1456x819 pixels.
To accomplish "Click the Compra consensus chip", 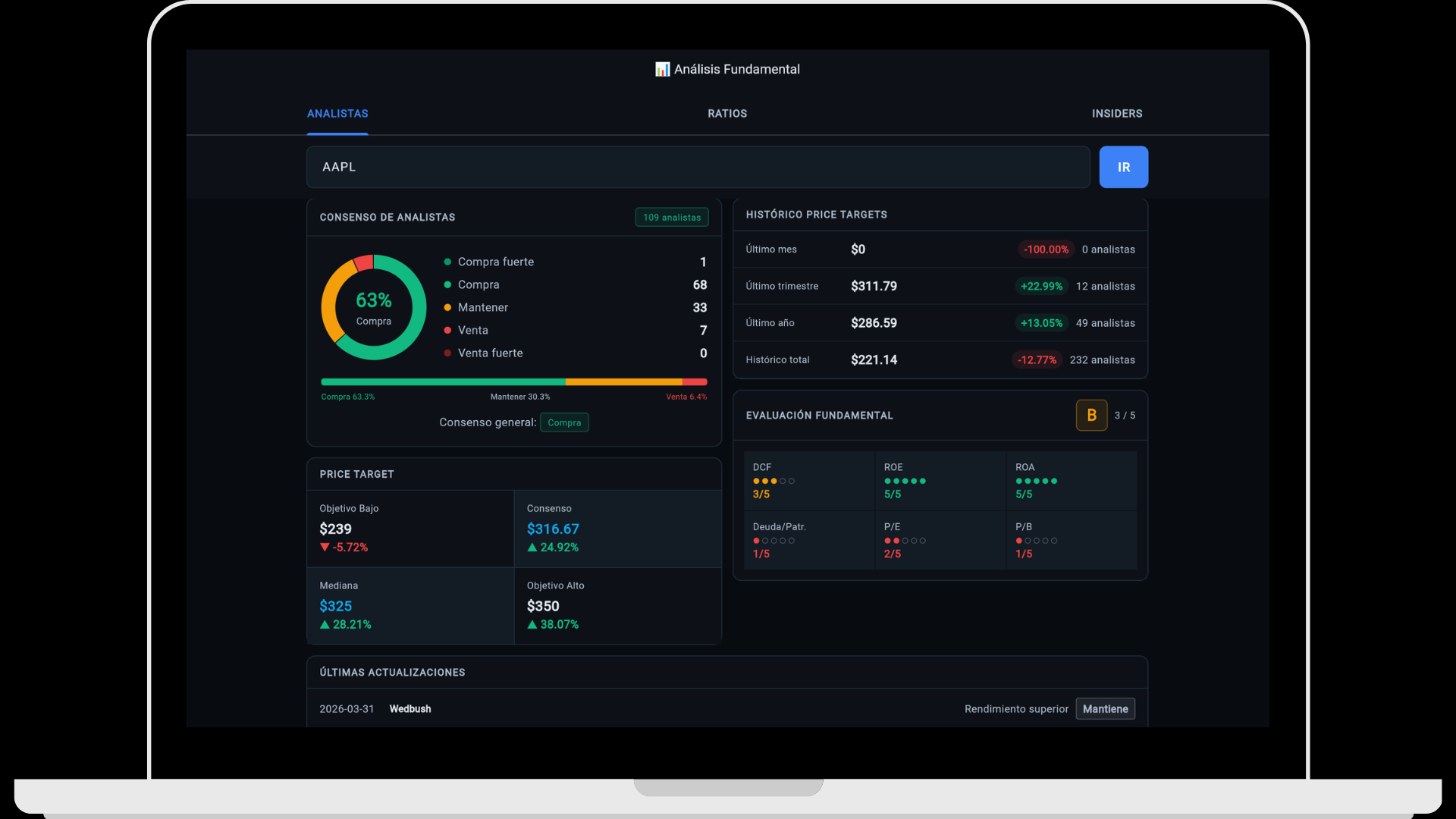I will [564, 422].
